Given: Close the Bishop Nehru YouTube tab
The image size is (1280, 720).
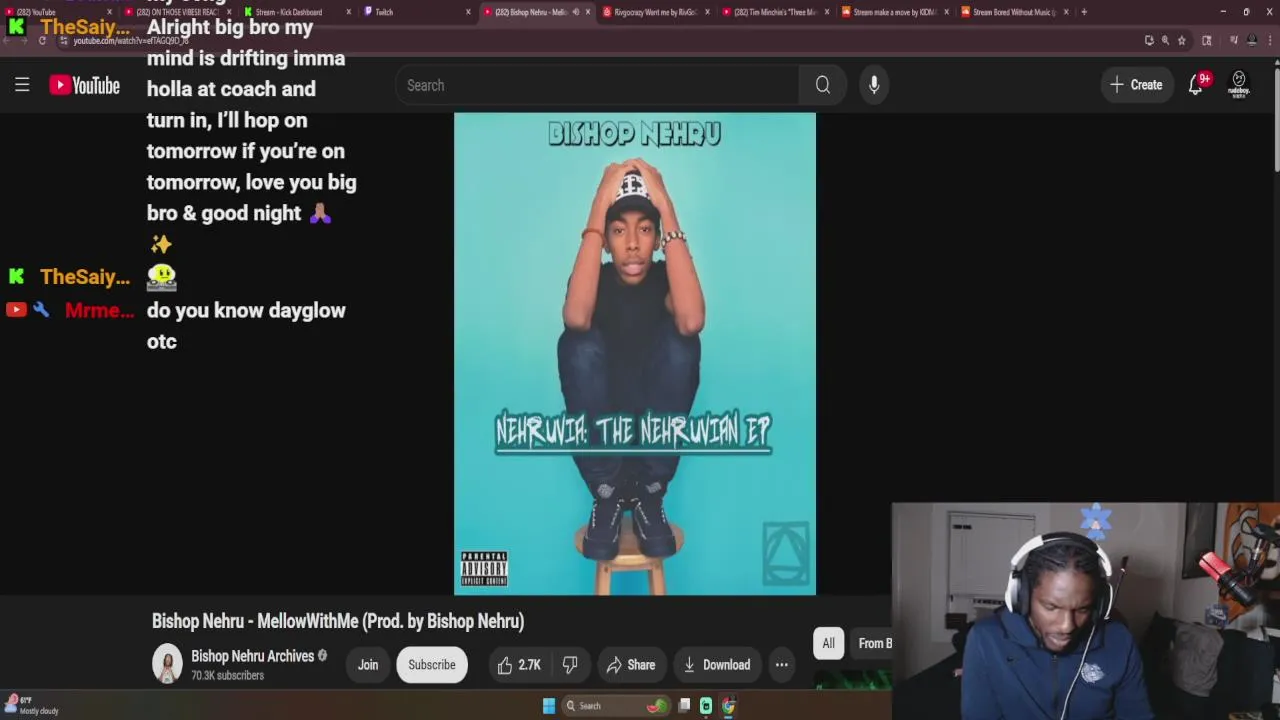Looking at the screenshot, I should [x=588, y=12].
